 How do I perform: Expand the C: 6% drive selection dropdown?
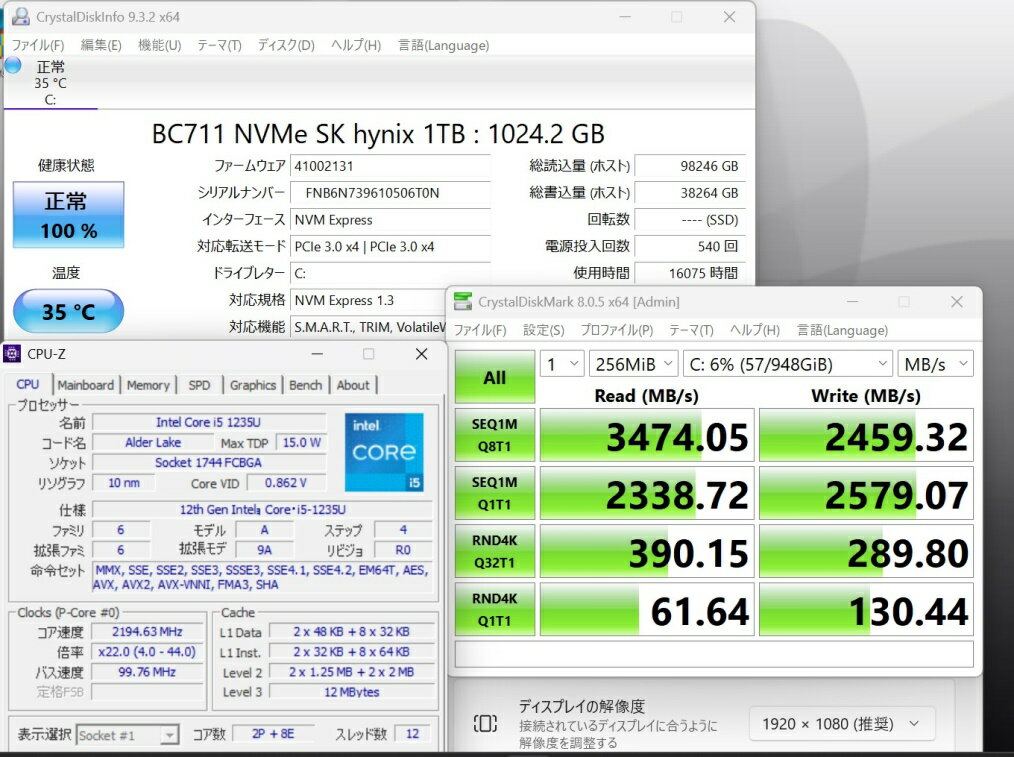coord(788,364)
